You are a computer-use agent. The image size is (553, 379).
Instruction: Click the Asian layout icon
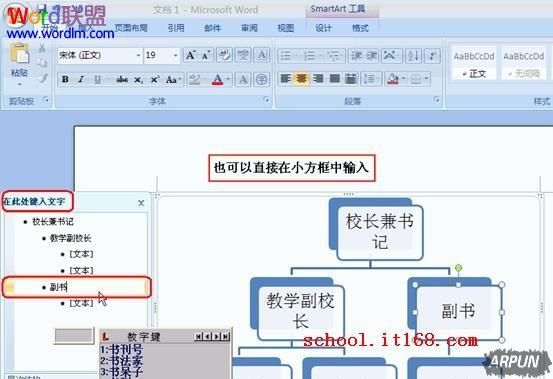coord(390,56)
